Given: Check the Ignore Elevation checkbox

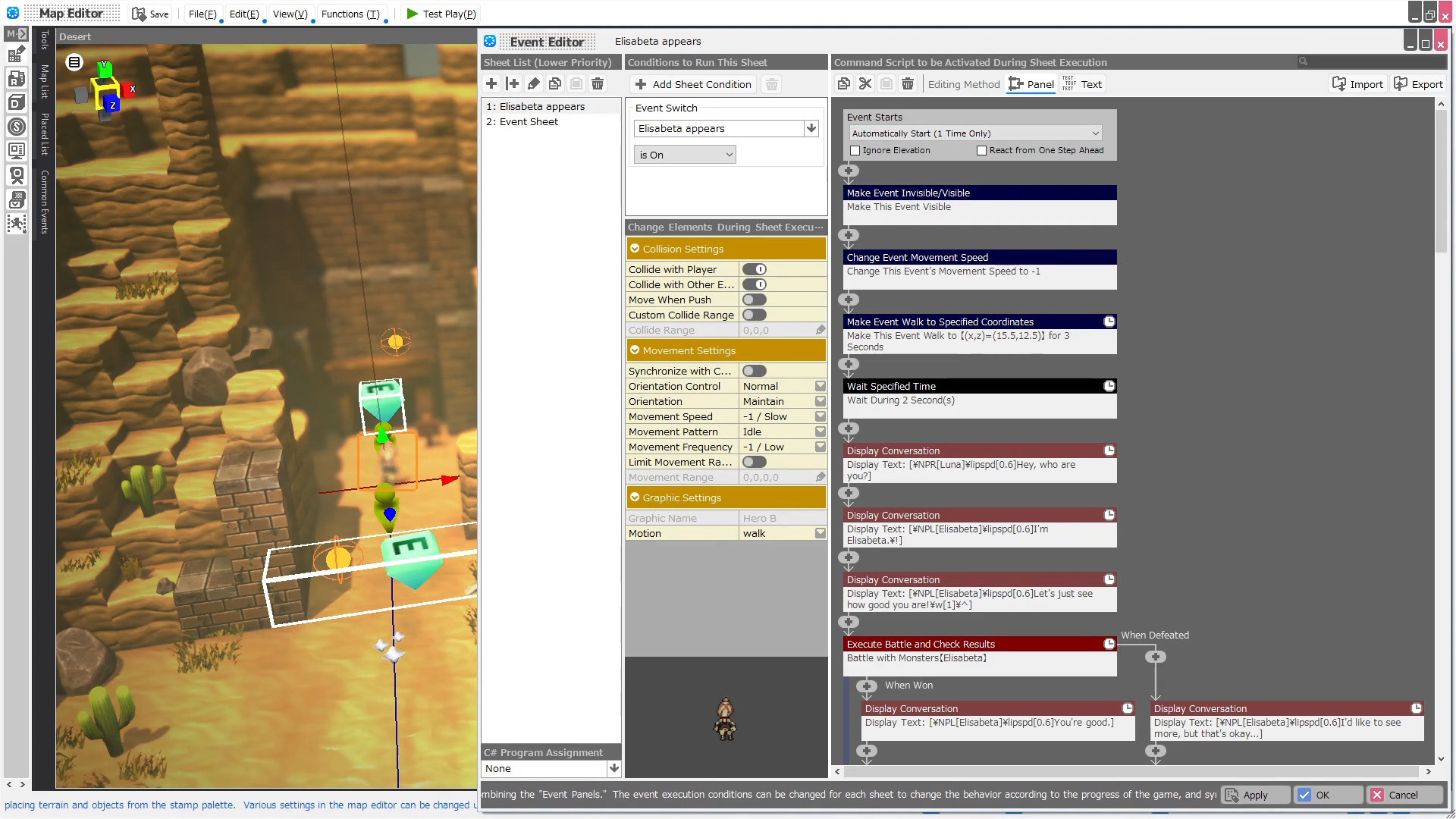Looking at the screenshot, I should pyautogui.click(x=855, y=150).
